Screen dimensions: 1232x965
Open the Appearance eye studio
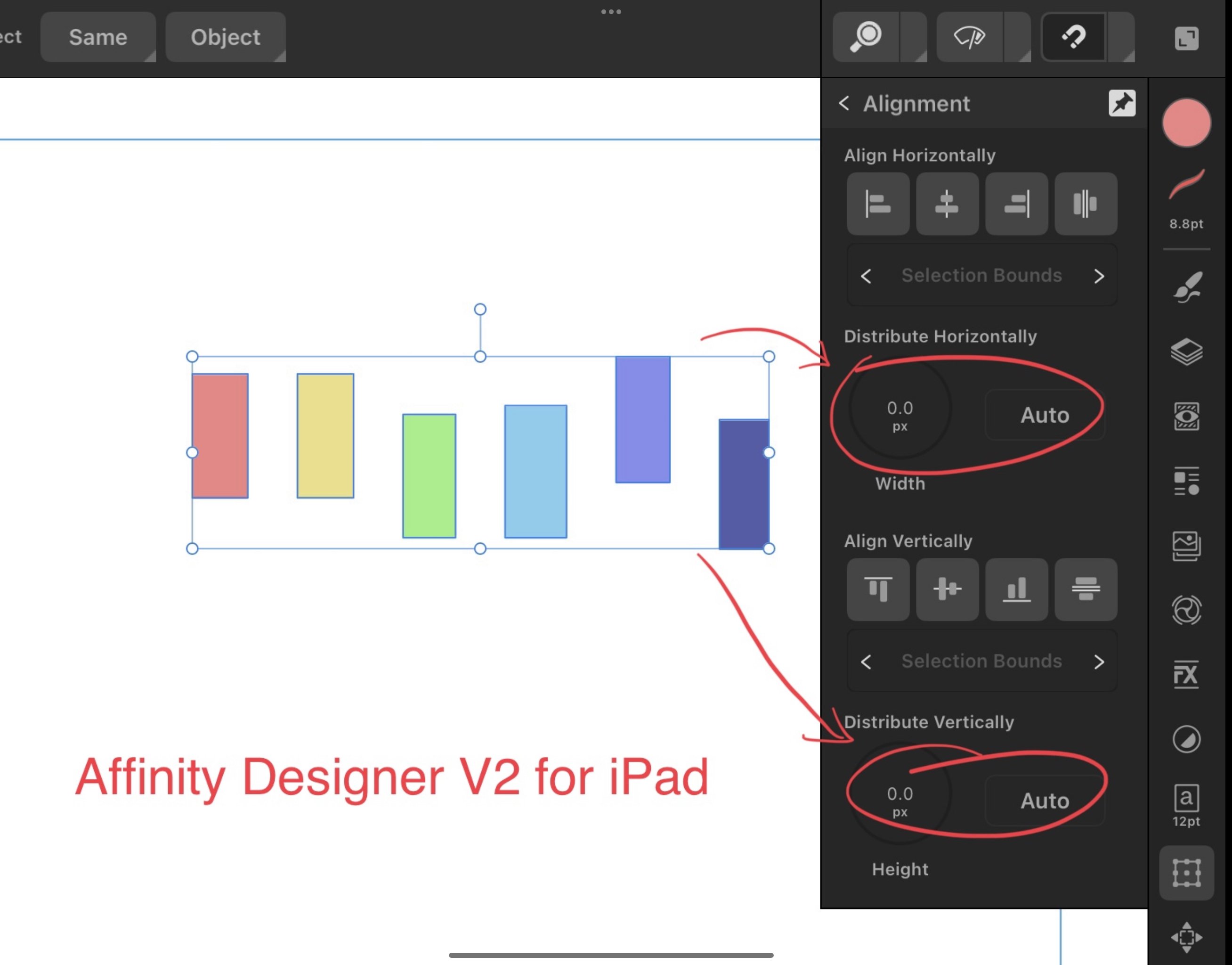tap(1186, 417)
